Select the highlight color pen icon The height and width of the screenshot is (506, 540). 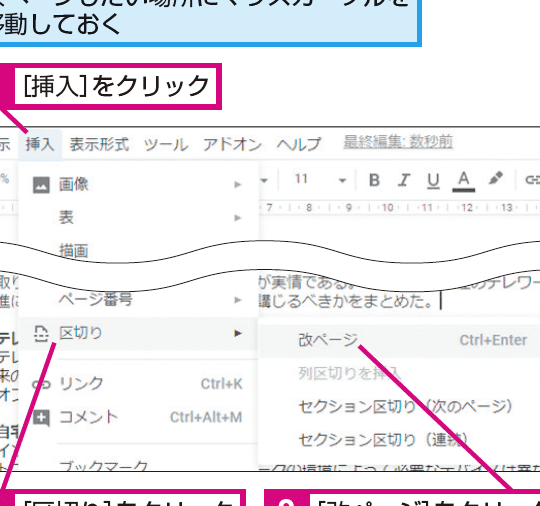(x=496, y=178)
